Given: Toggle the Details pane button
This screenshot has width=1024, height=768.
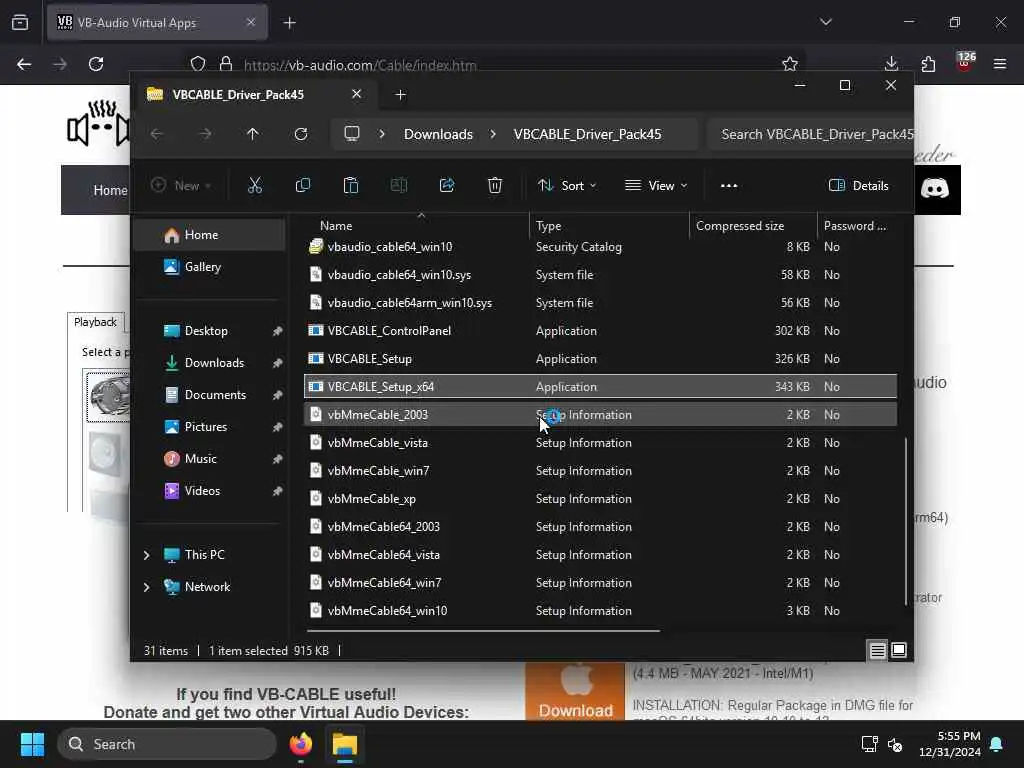Looking at the screenshot, I should click(859, 185).
